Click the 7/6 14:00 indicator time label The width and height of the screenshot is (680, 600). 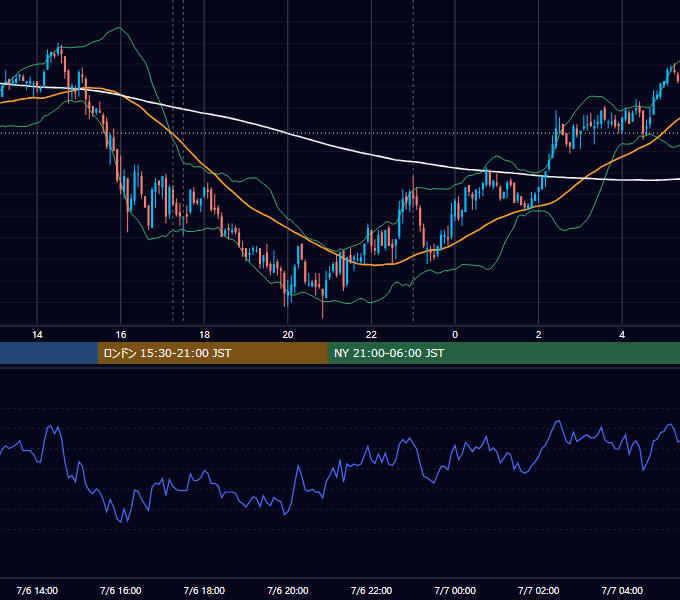click(x=37, y=590)
